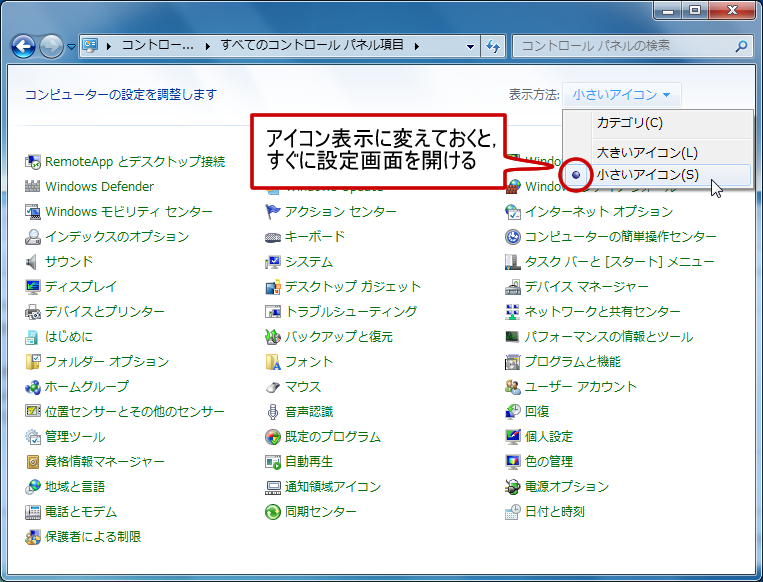The width and height of the screenshot is (763, 582).
Task: Click the すべてのコントロール パネル項目 breadcrumb
Action: pos(312,46)
